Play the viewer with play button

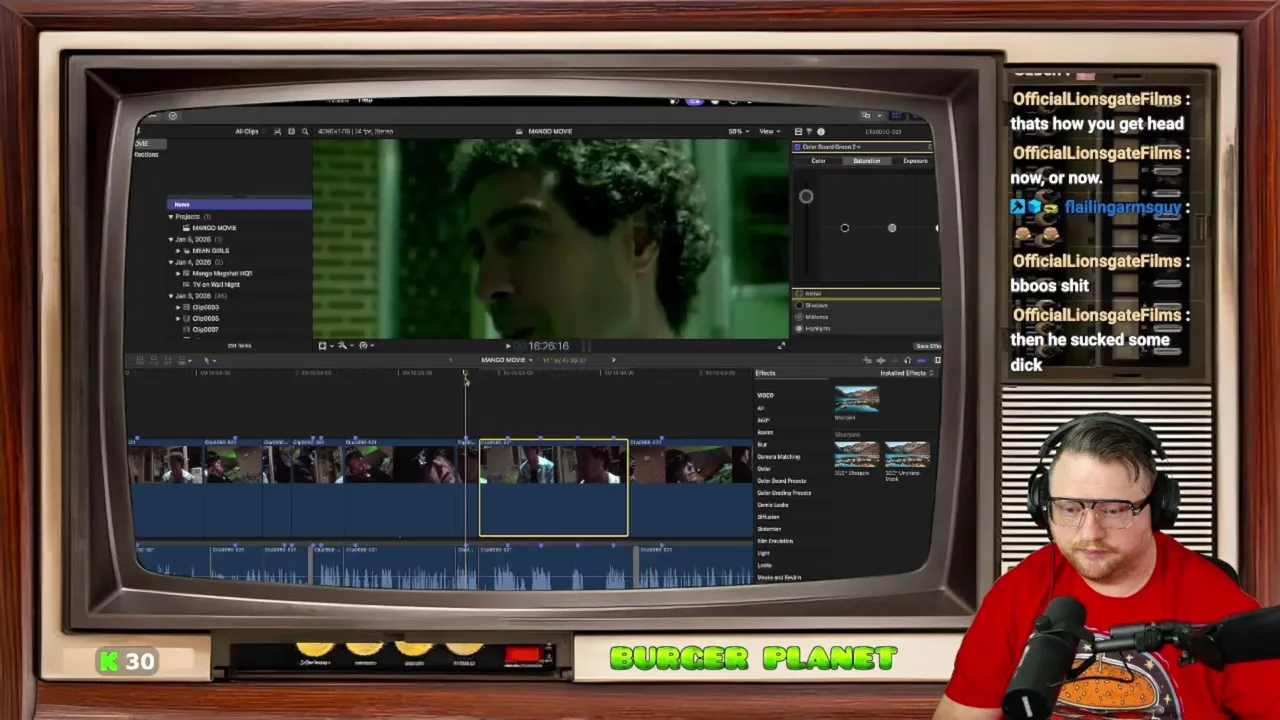[508, 346]
